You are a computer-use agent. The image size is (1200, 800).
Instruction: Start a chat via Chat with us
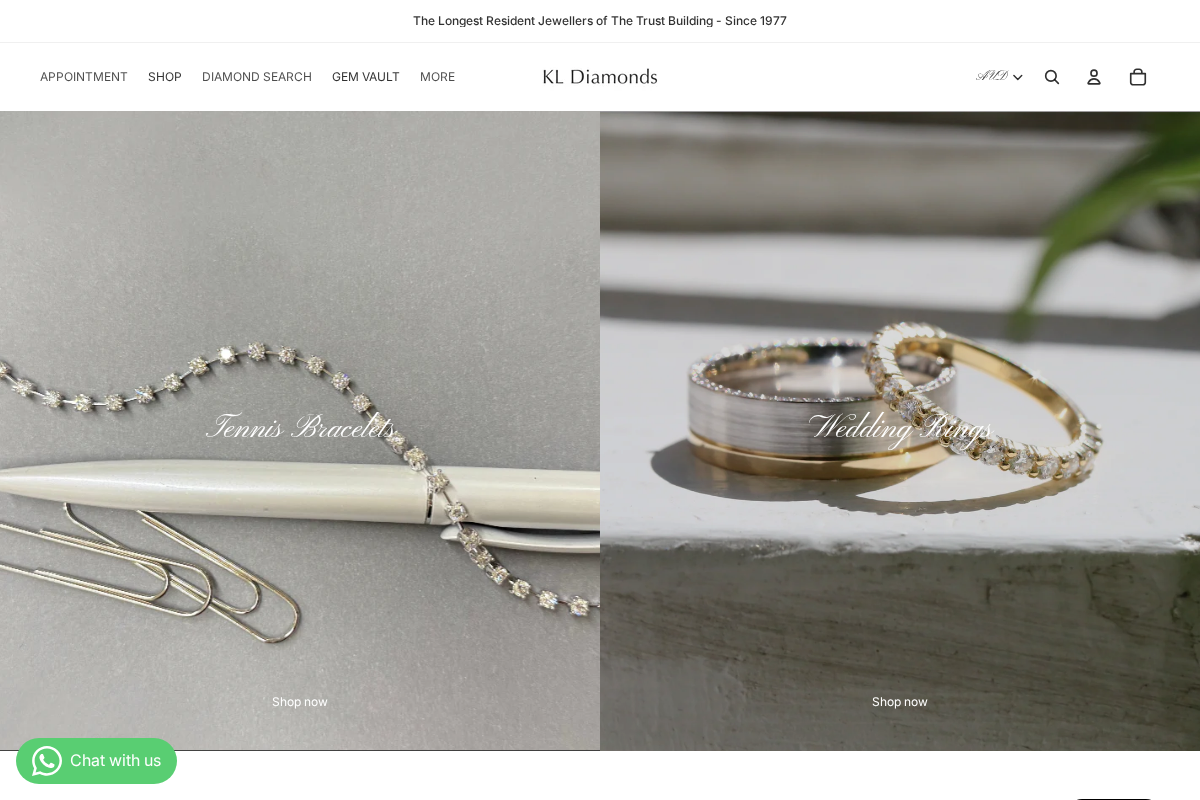96,761
